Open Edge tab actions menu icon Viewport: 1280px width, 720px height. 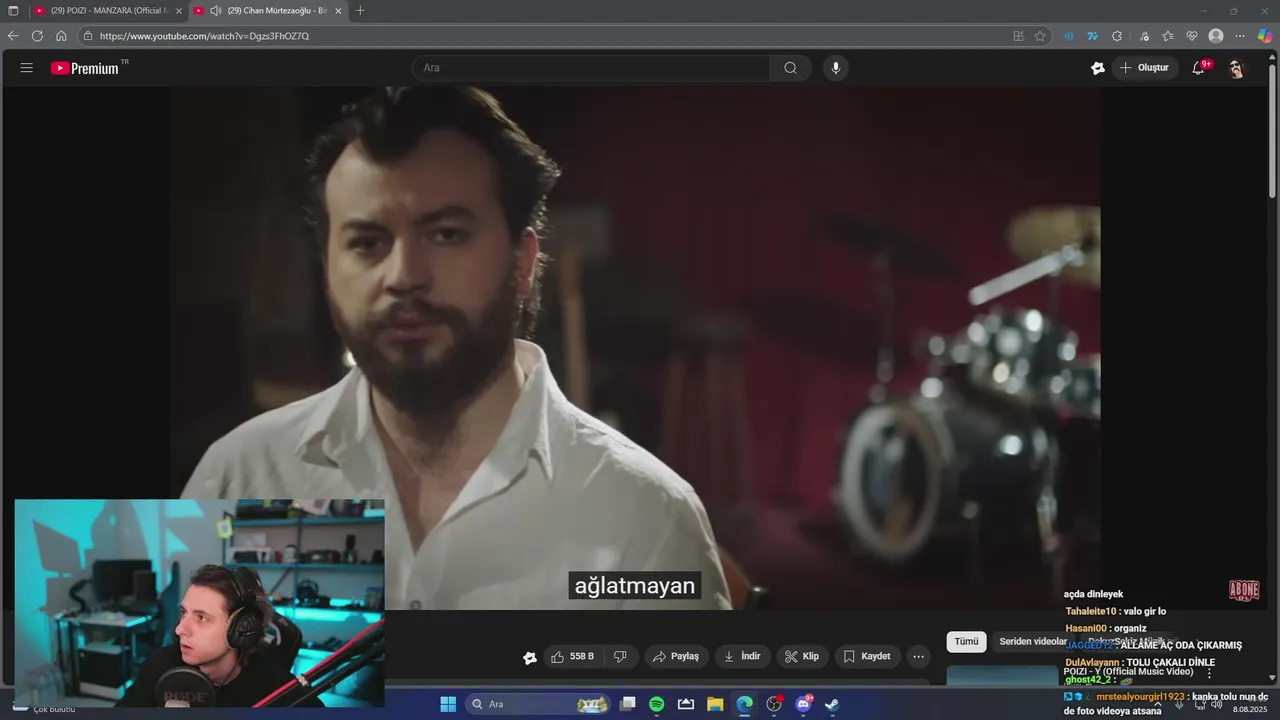pyautogui.click(x=13, y=11)
